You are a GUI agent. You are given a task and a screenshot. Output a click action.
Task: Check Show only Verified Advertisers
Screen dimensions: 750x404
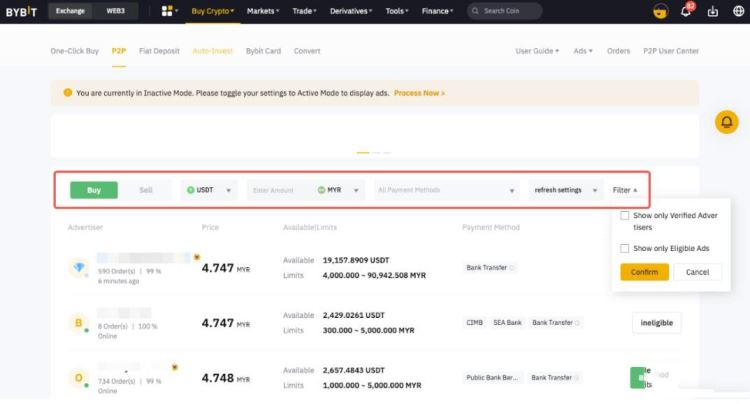point(625,215)
